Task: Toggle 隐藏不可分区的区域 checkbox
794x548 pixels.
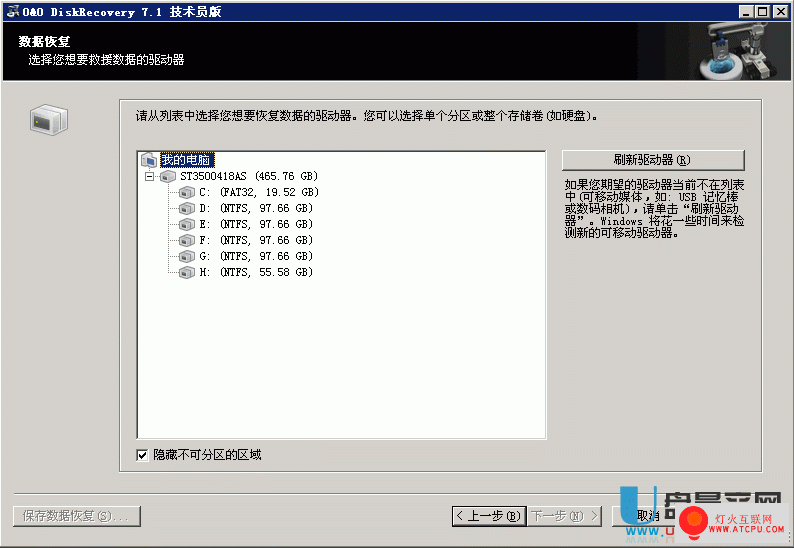Action: click(x=142, y=455)
